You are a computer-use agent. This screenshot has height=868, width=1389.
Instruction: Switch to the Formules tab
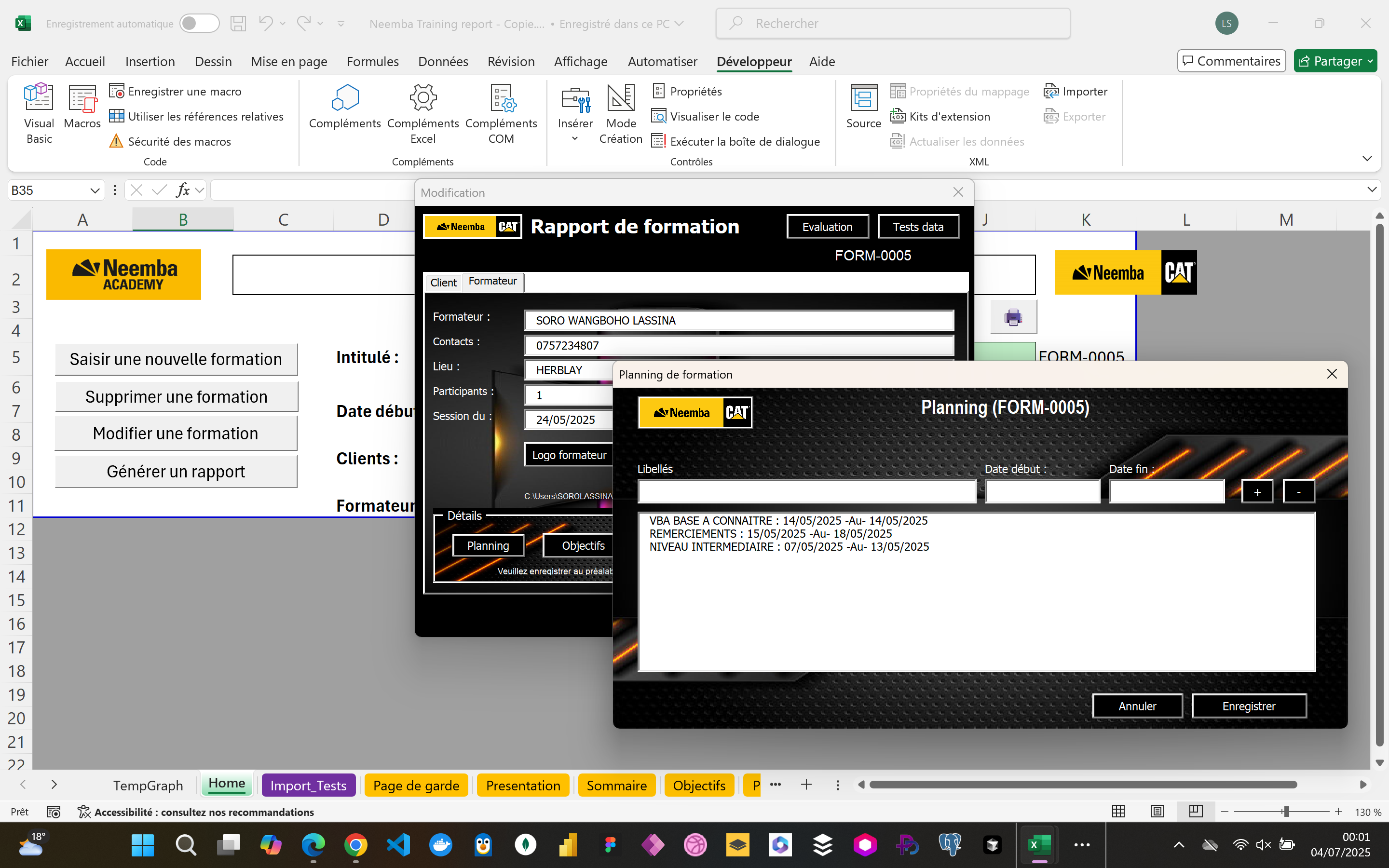(x=372, y=61)
